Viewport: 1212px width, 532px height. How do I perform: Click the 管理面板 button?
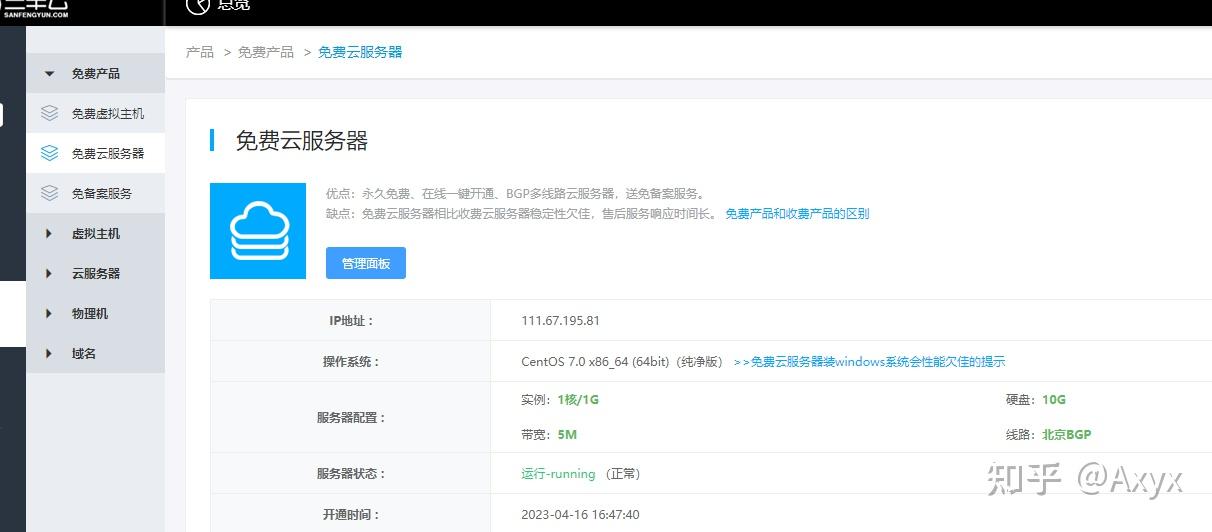point(366,263)
